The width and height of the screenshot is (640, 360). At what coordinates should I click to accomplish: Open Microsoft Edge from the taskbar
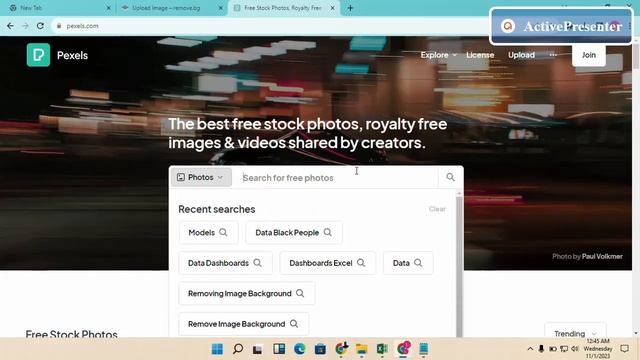click(300, 349)
